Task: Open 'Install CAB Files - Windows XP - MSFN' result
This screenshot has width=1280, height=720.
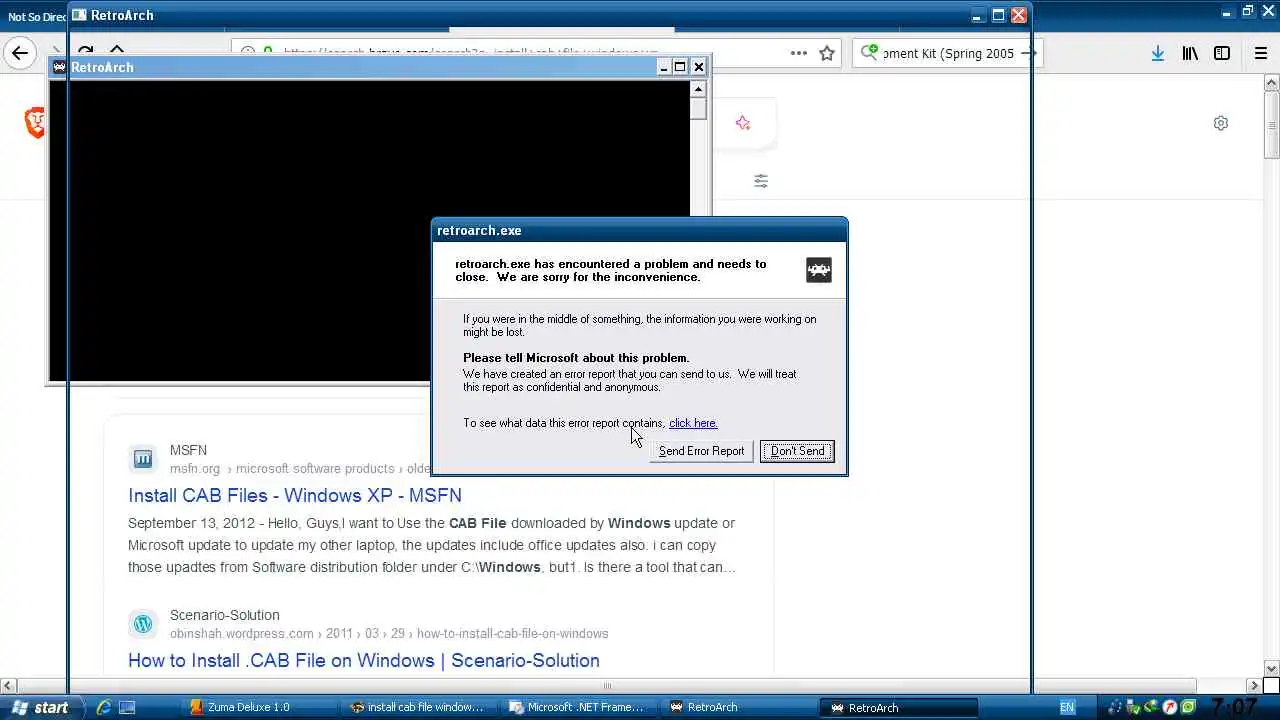Action: pos(295,495)
